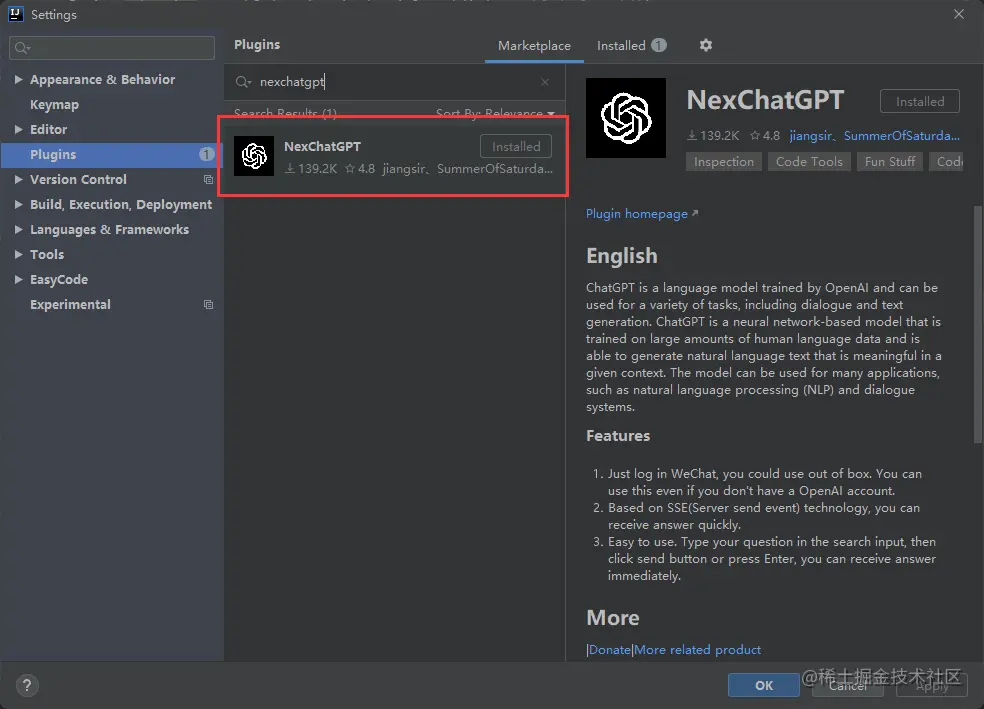Screen dimensions: 984x709
Task: Open the plugins gear settings menu
Action: pyautogui.click(x=705, y=45)
